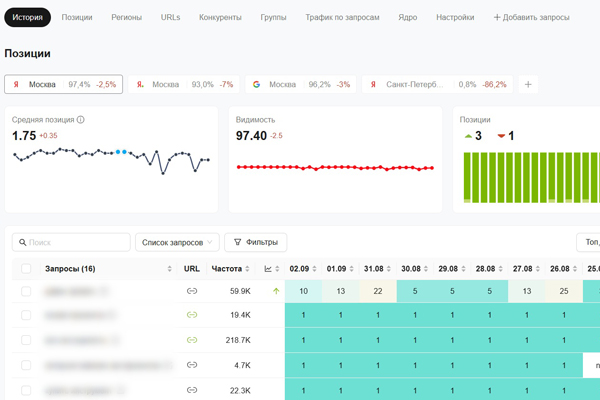Click the 97.40 visibility value
The width and height of the screenshot is (600, 400).
pos(251,136)
